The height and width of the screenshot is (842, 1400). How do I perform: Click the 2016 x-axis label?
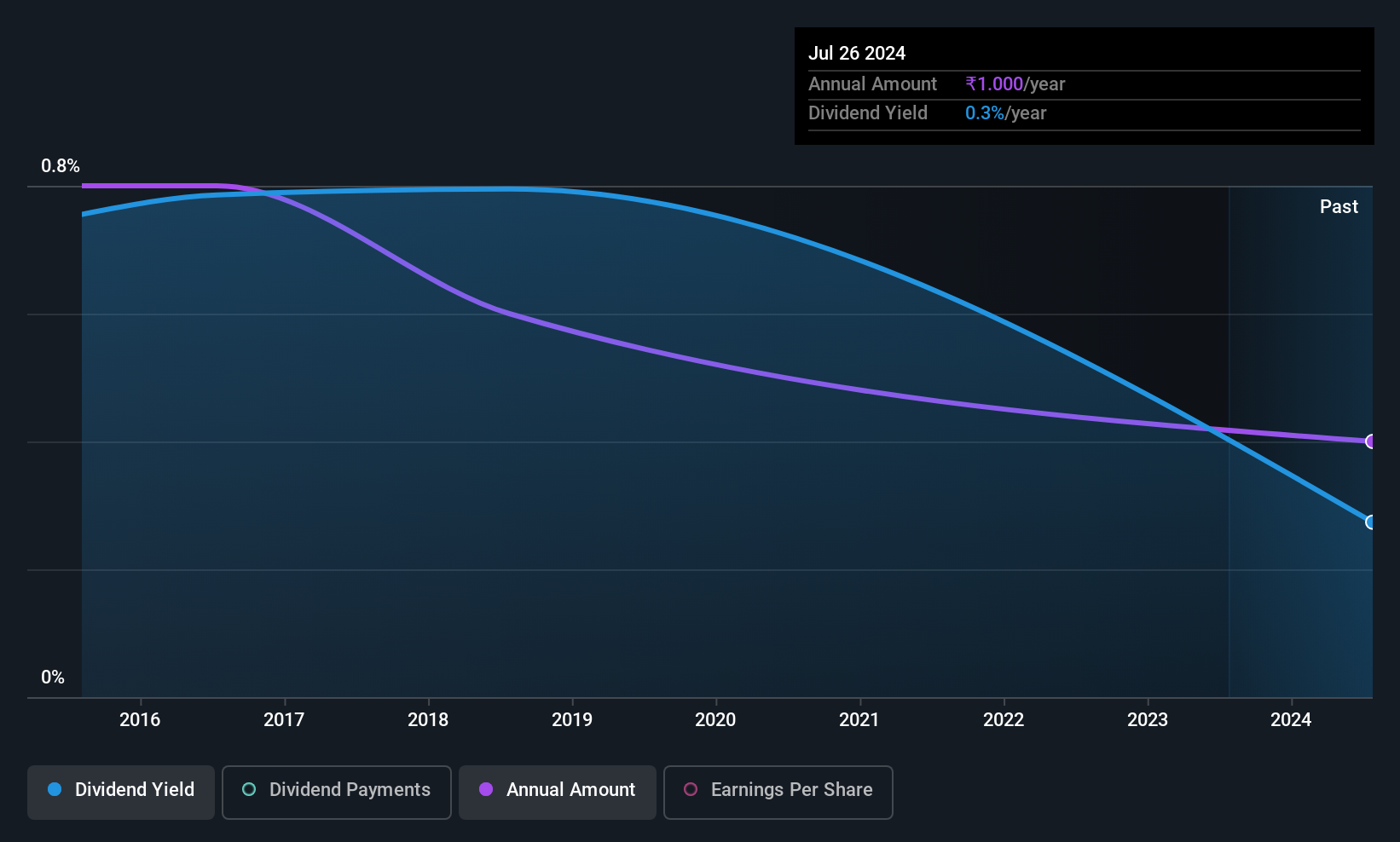[140, 719]
